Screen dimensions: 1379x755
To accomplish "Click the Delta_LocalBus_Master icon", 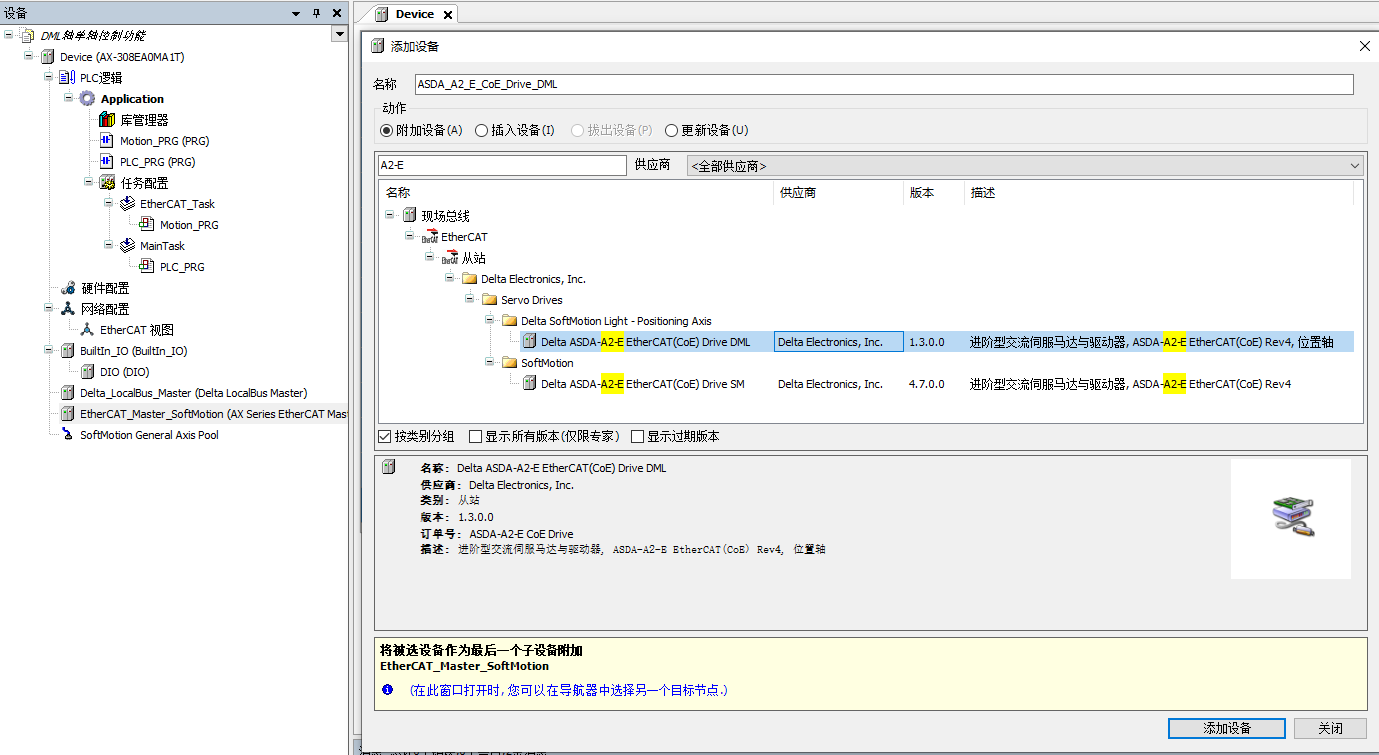I will (x=68, y=393).
